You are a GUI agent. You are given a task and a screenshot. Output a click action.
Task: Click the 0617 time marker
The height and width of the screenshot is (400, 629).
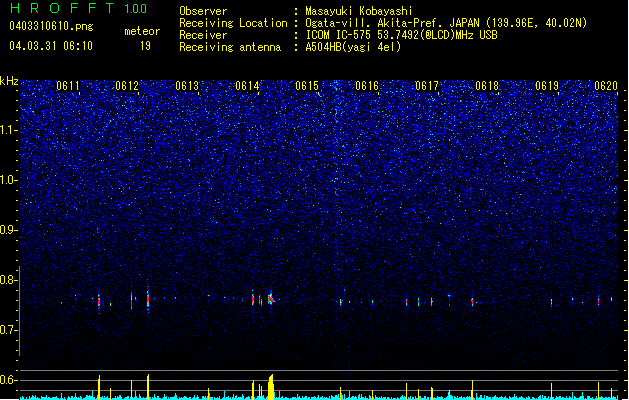[x=427, y=86]
